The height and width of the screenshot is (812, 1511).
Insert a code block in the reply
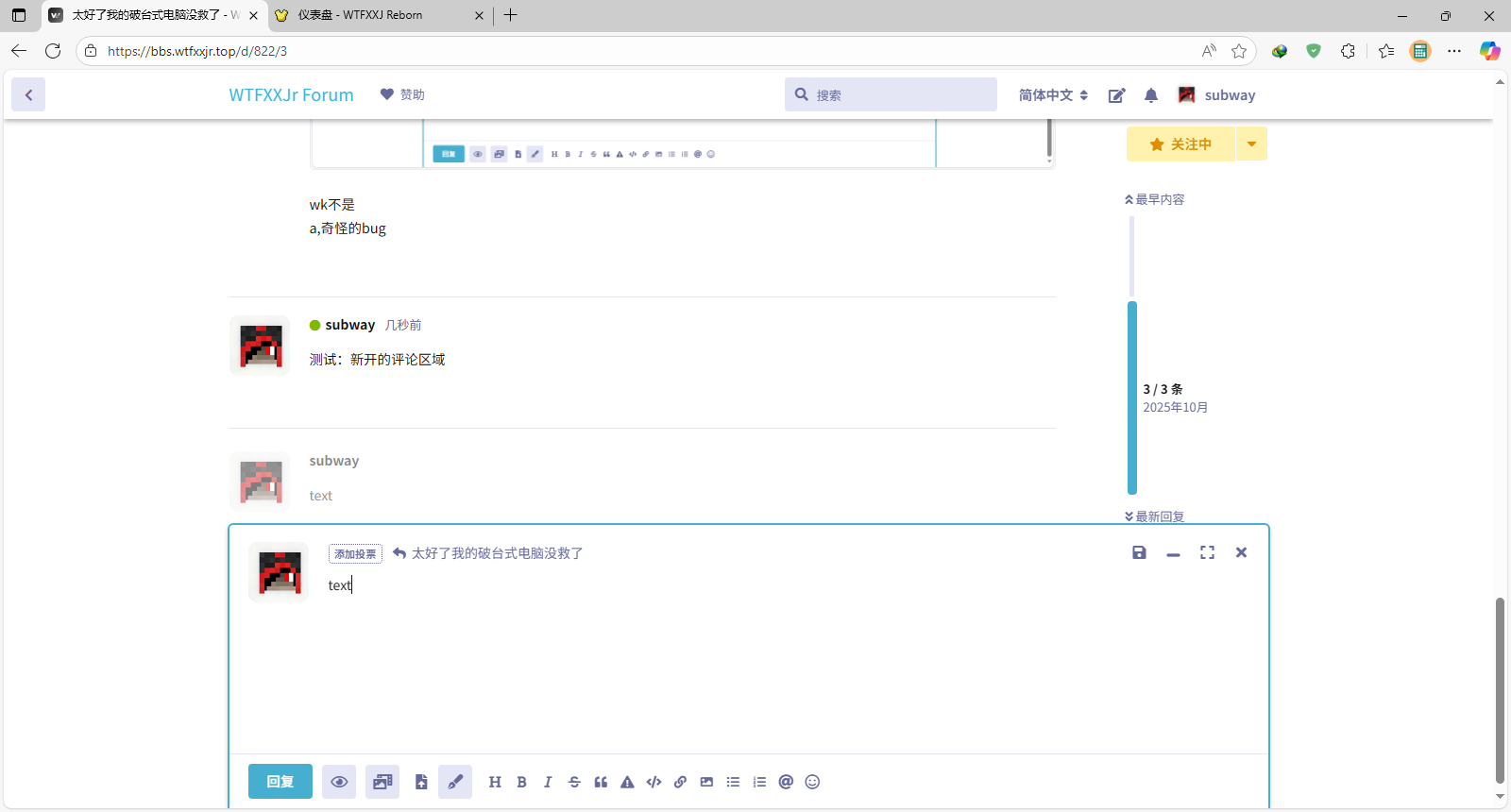(x=654, y=782)
